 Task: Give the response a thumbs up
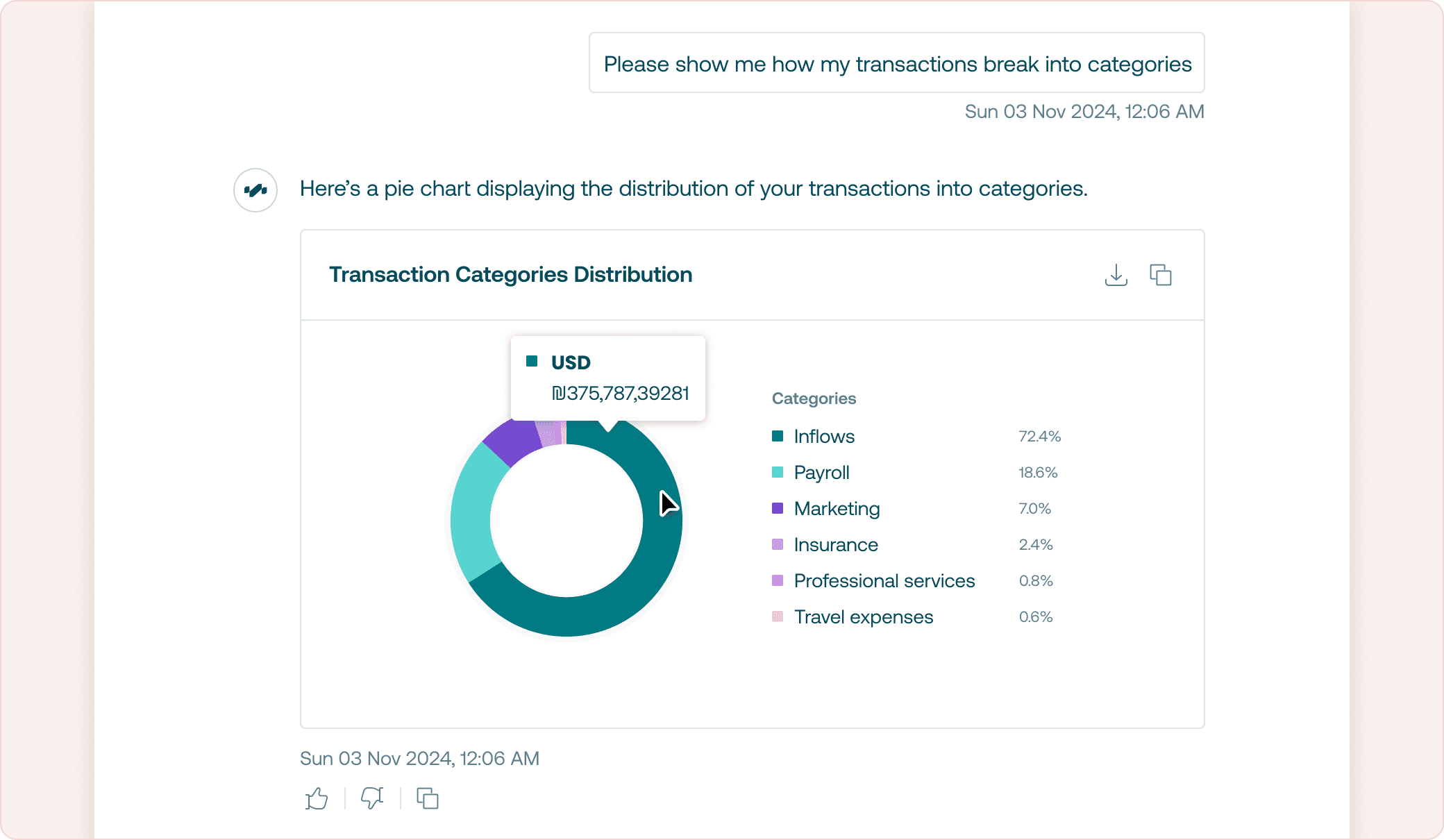click(x=317, y=798)
